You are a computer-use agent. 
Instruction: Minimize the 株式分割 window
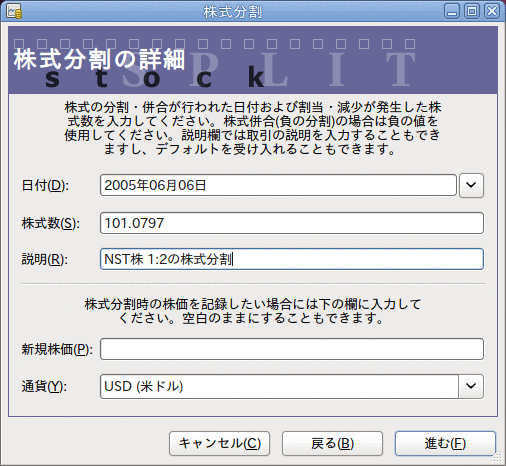click(x=452, y=11)
